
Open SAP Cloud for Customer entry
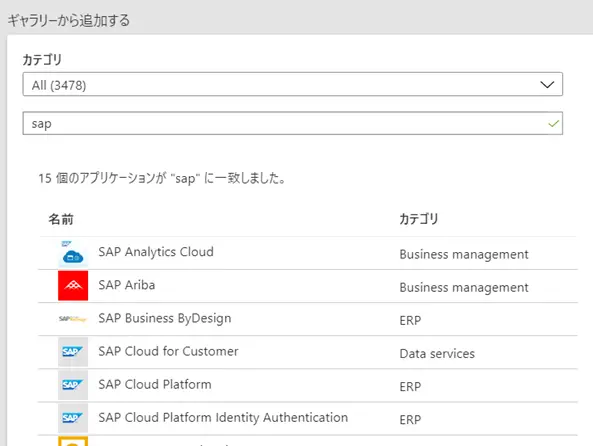(x=168, y=351)
